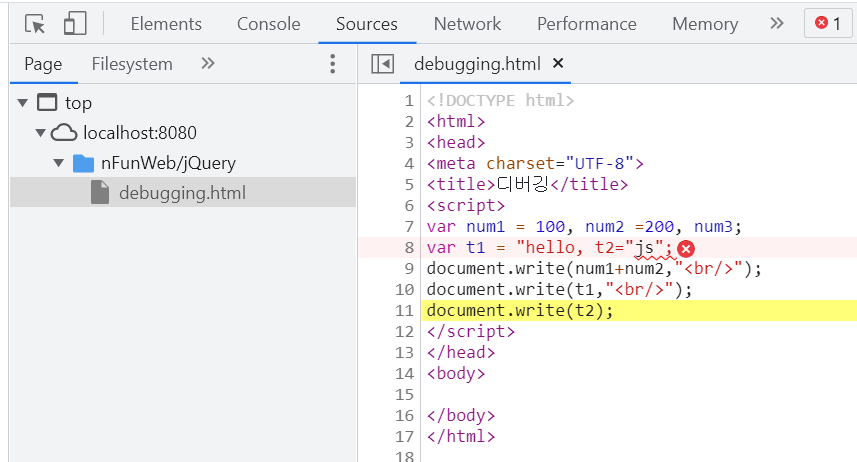
Task: Collapse the localhost:8080 tree arrow
Action: 40,133
